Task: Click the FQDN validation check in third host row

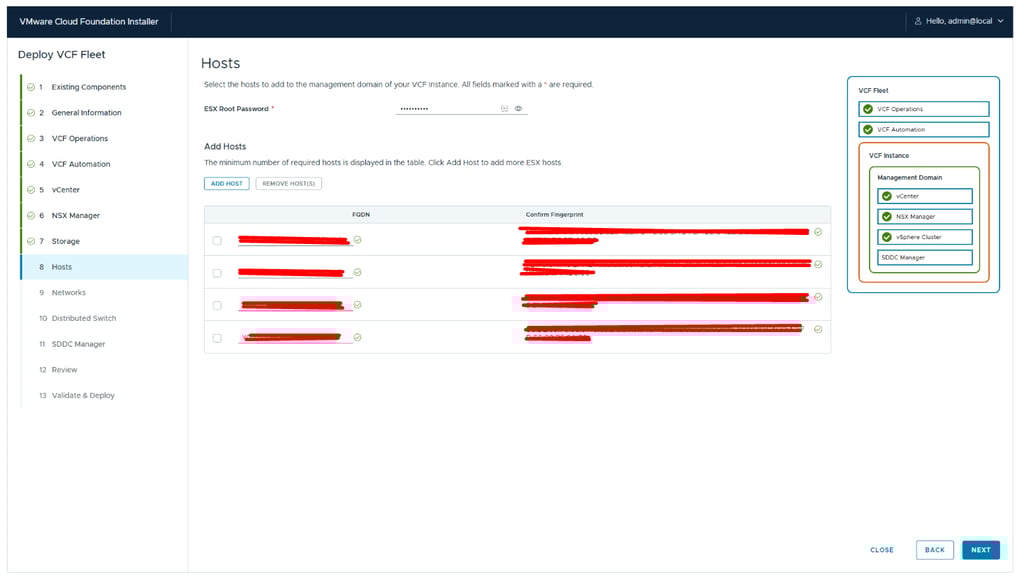Action: (x=358, y=305)
